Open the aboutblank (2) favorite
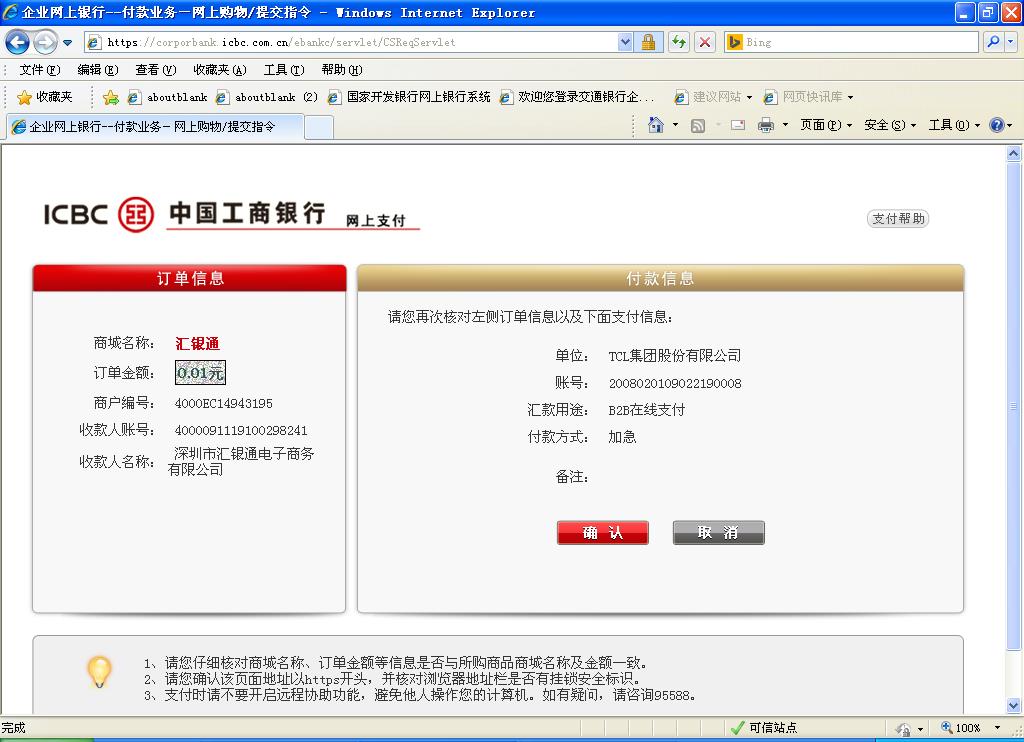 [266, 97]
